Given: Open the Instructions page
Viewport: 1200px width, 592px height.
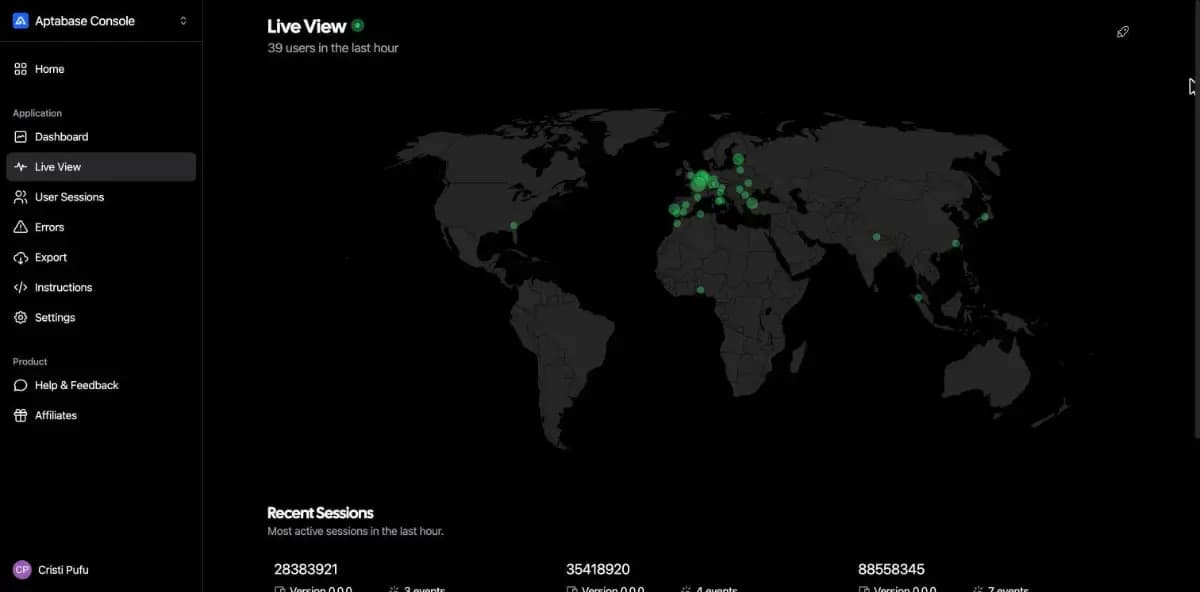Looking at the screenshot, I should tap(101, 287).
